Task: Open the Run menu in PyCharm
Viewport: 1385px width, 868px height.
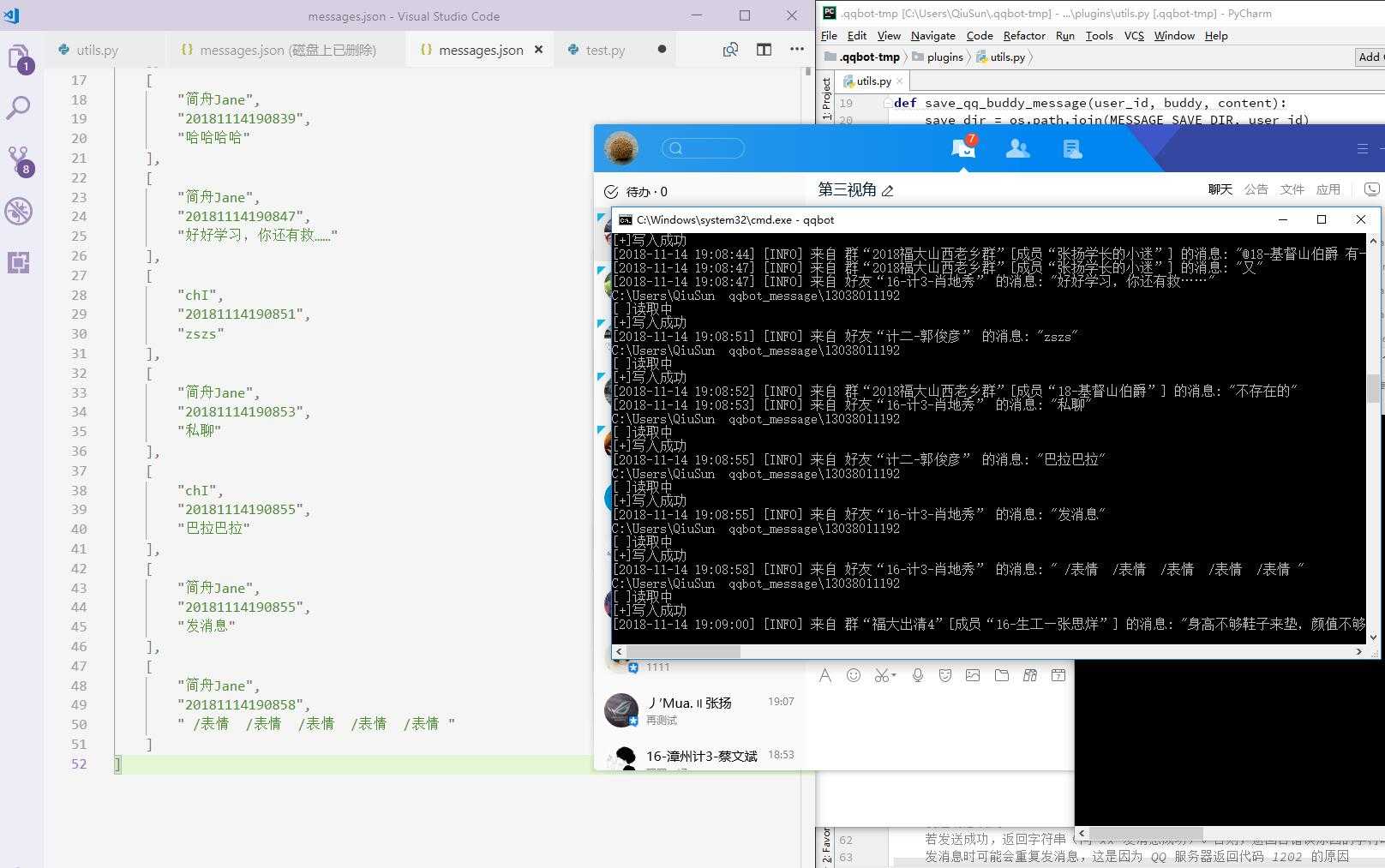Action: (x=1065, y=35)
